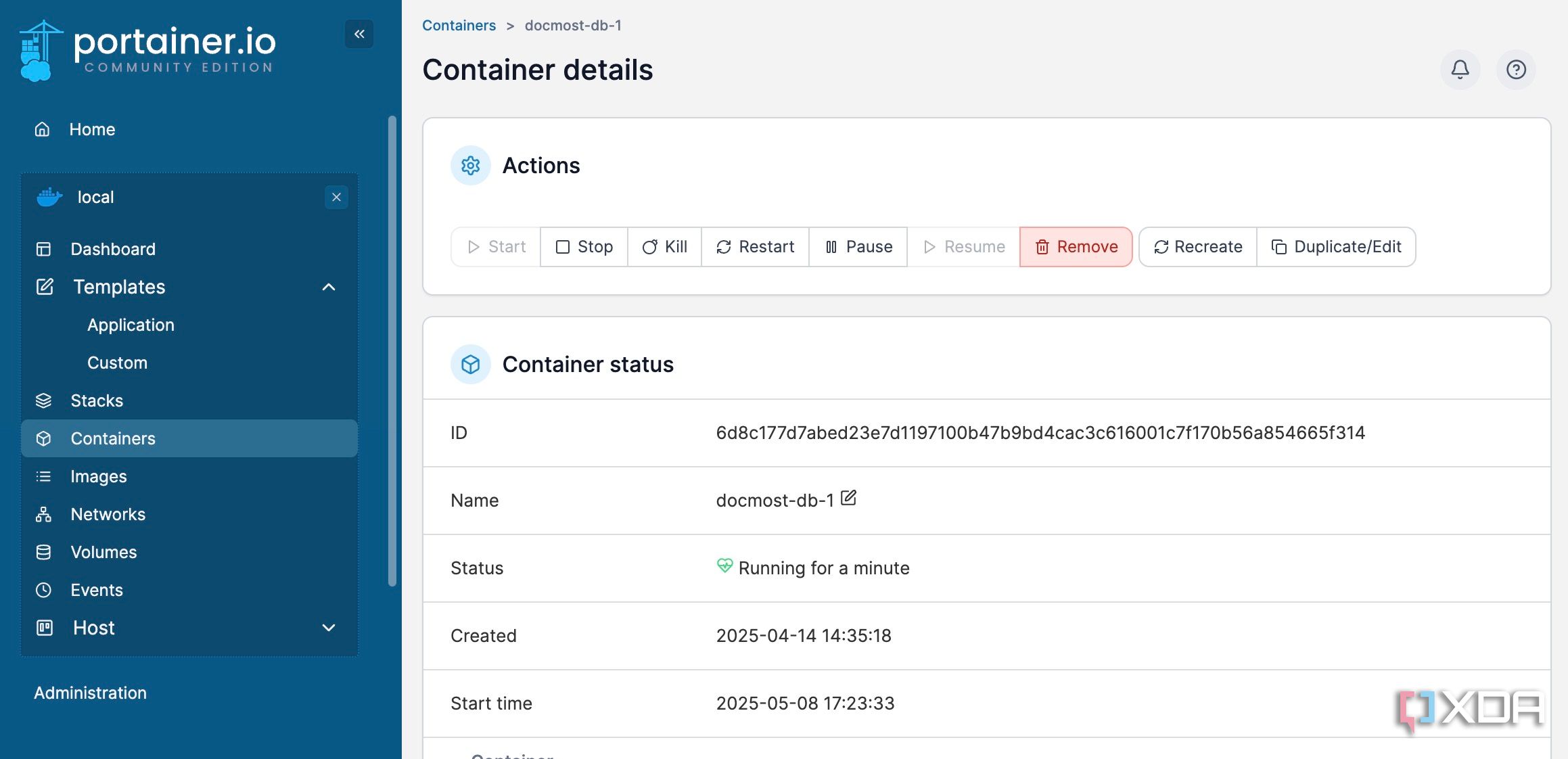Click the Portainer.io logo
The image size is (1568, 759).
click(x=147, y=51)
